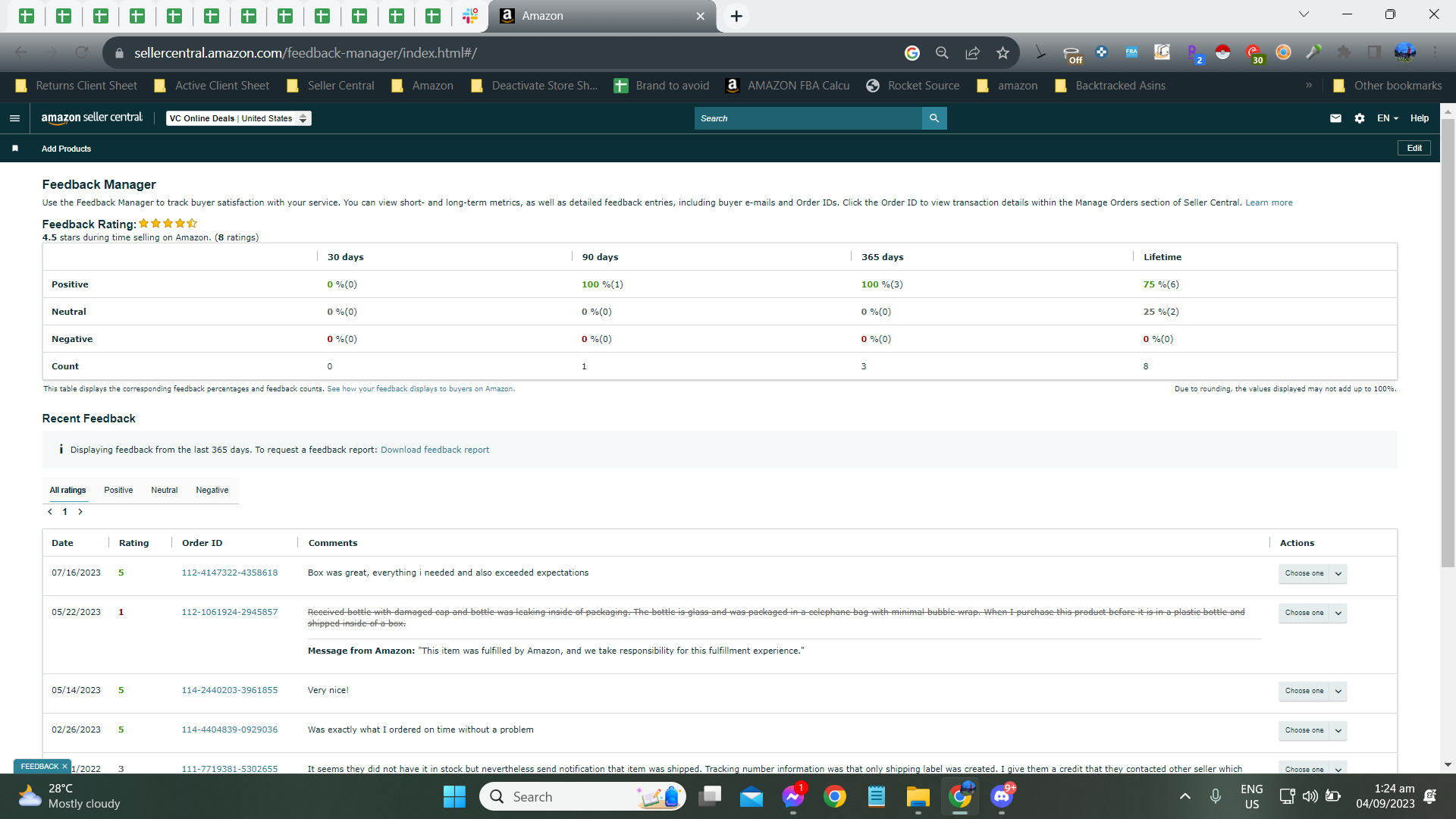The image size is (1456, 819).
Task: Go to the next feedback page
Action: pos(80,512)
